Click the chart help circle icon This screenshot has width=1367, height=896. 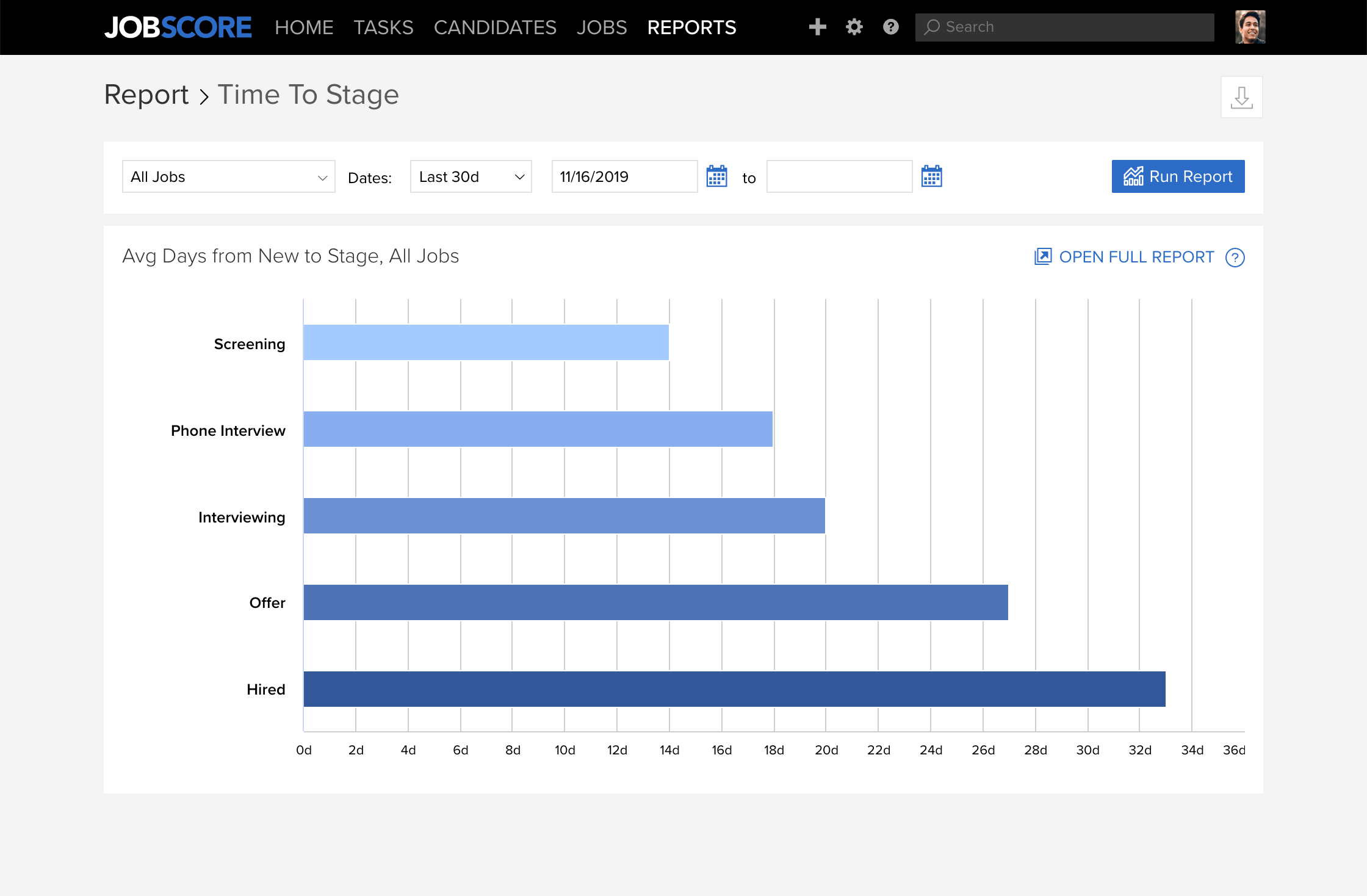tap(1235, 258)
